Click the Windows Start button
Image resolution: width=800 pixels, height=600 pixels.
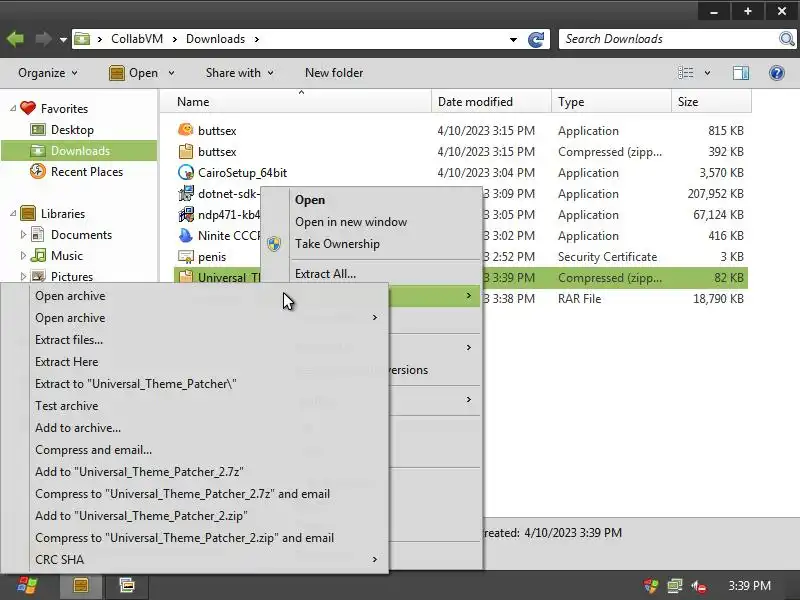click(x=27, y=585)
